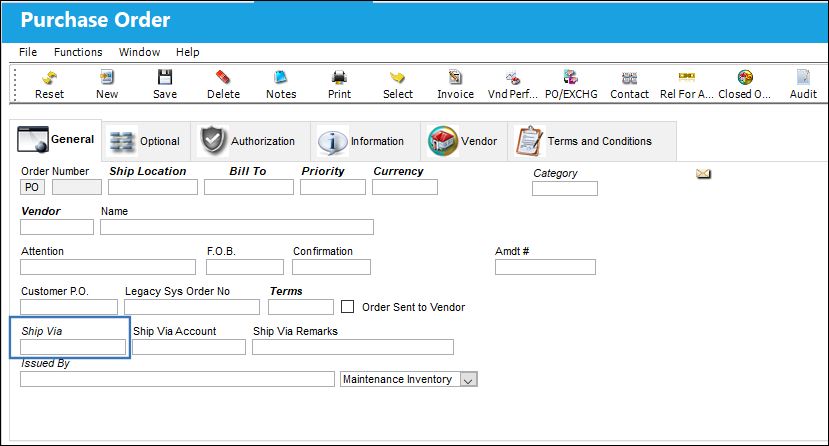Click the bold Terms label

click(x=286, y=291)
